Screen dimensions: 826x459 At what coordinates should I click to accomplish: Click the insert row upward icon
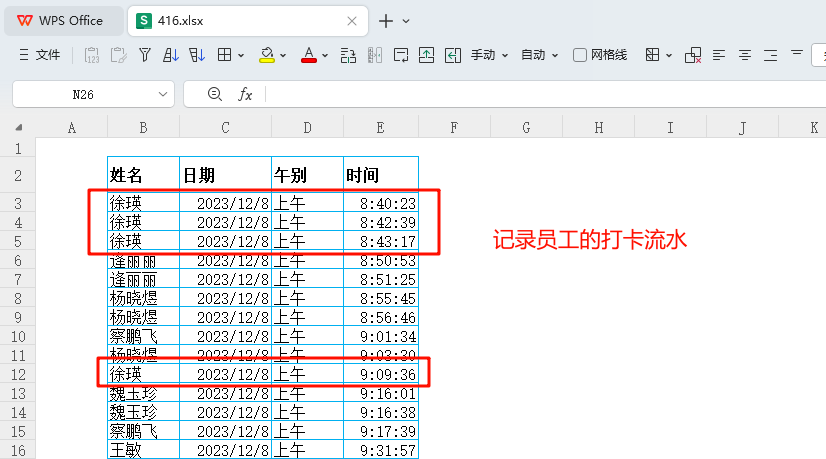426,55
